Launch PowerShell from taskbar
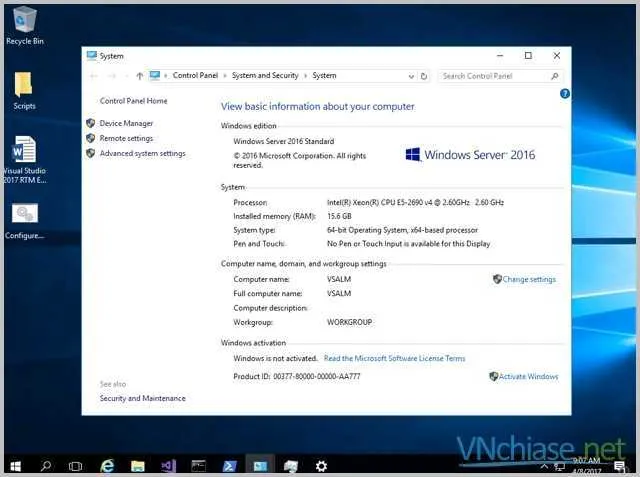This screenshot has width=640, height=477. pyautogui.click(x=229, y=466)
